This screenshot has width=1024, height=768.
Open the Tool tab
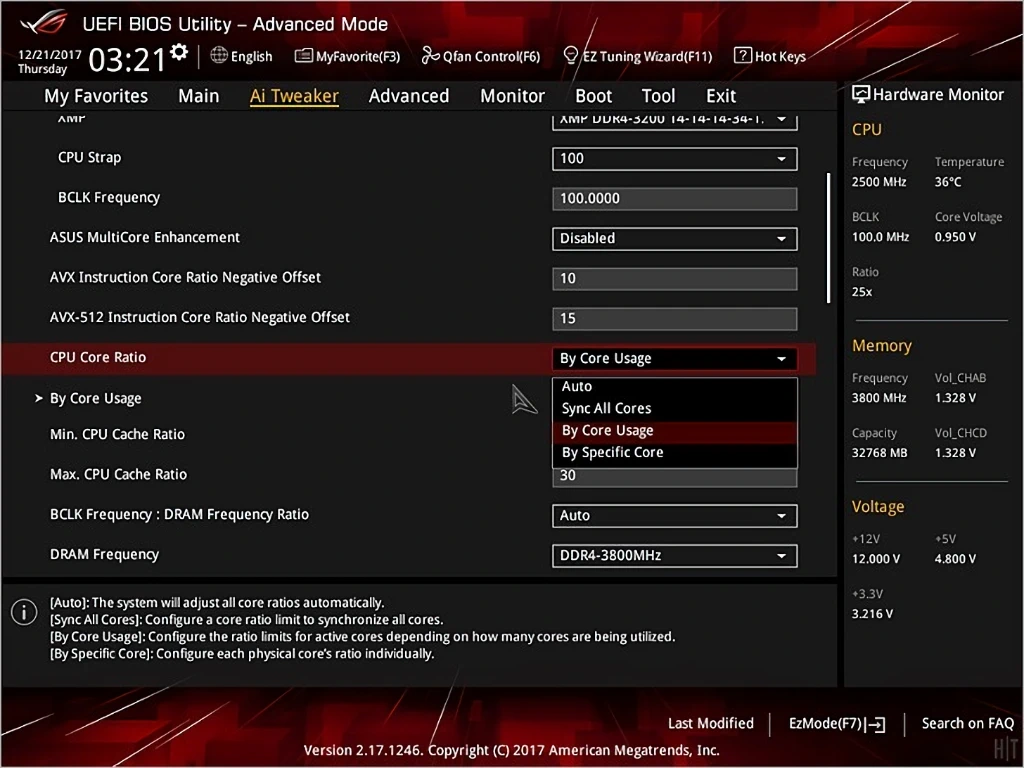click(658, 96)
